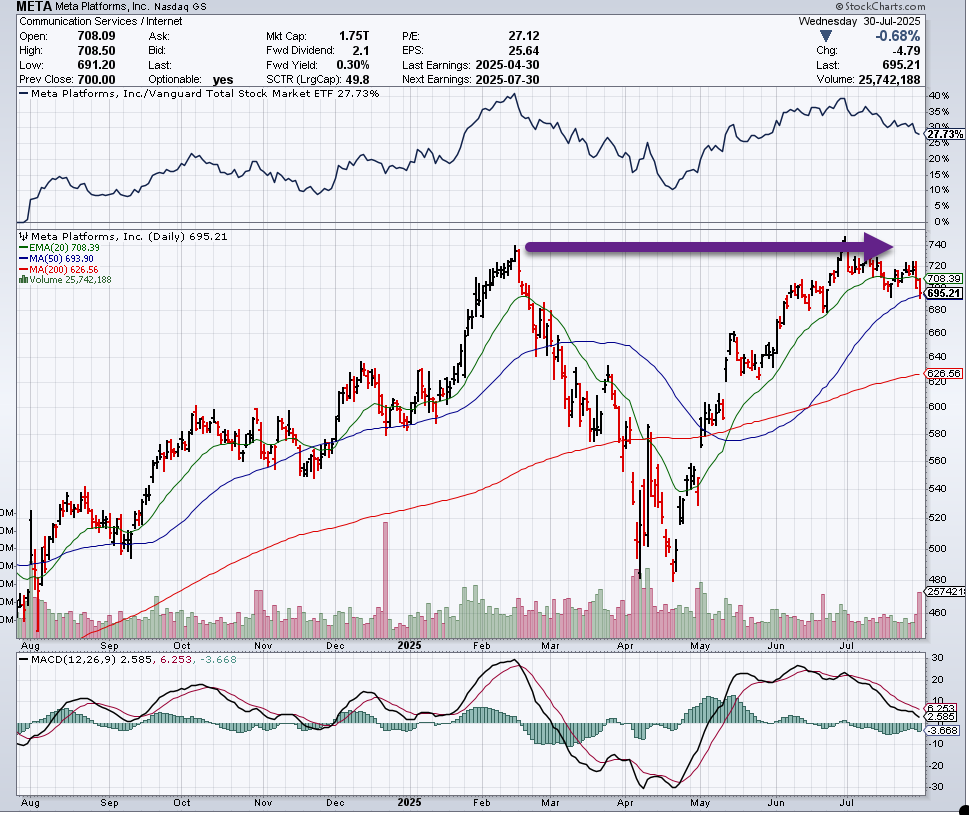
Task: Click the 708.39 EMA tag on price axis
Action: pos(944,279)
